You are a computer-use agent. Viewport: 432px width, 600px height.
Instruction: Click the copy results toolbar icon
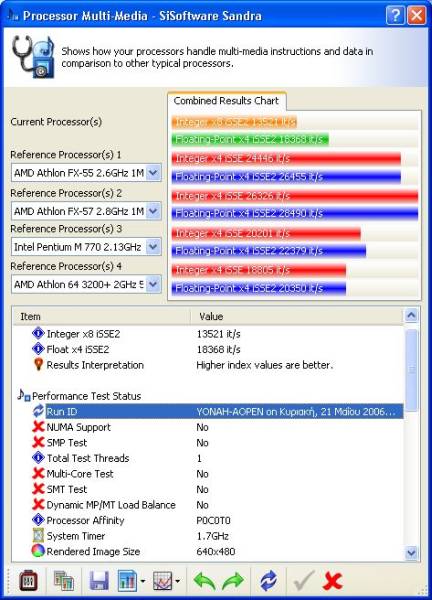tap(64, 581)
